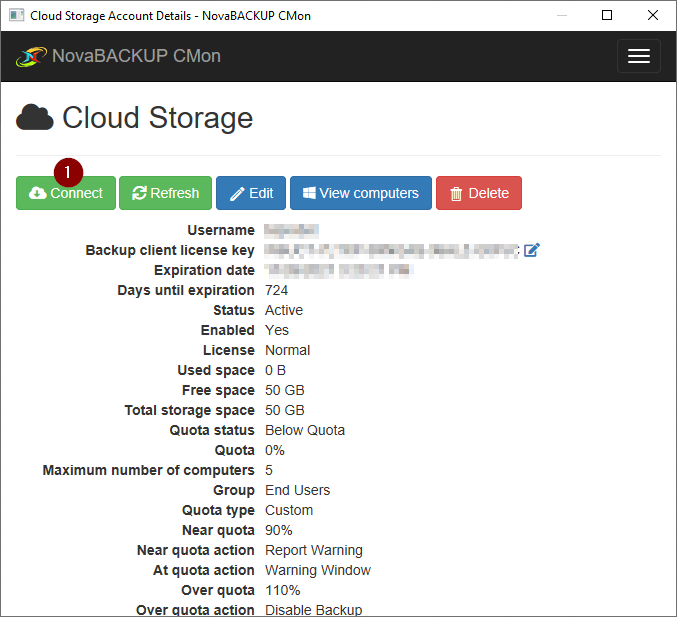This screenshot has width=677, height=617.
Task: Minimize the CMon window
Action: coord(562,16)
